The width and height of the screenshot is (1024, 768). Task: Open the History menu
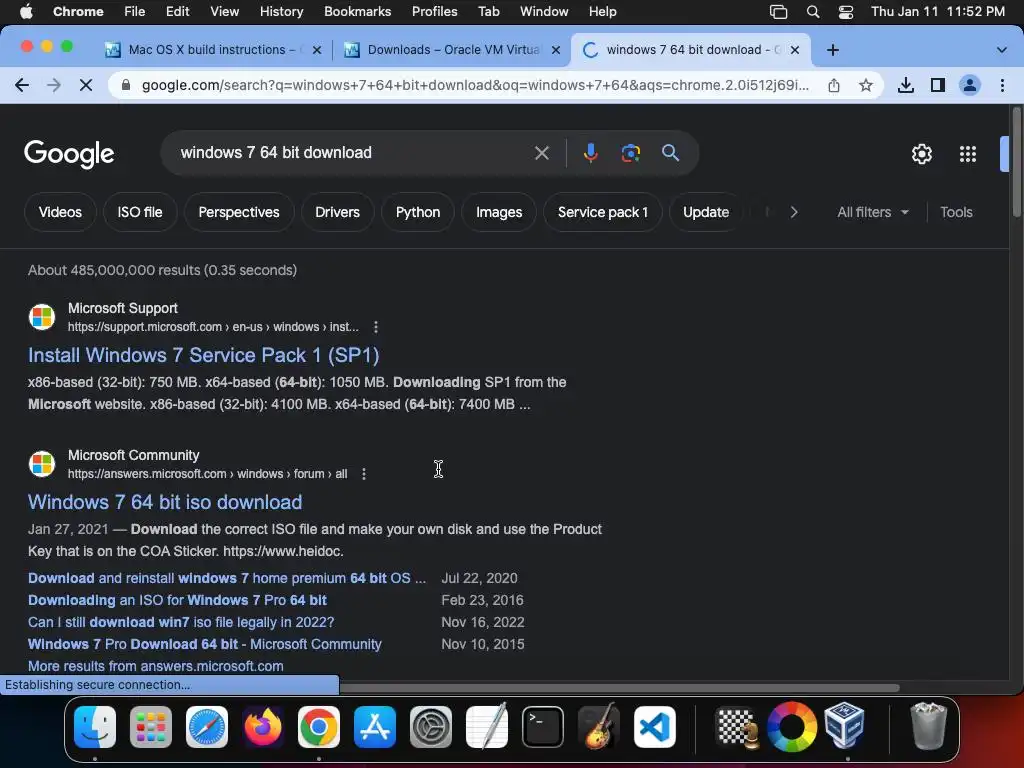click(281, 12)
